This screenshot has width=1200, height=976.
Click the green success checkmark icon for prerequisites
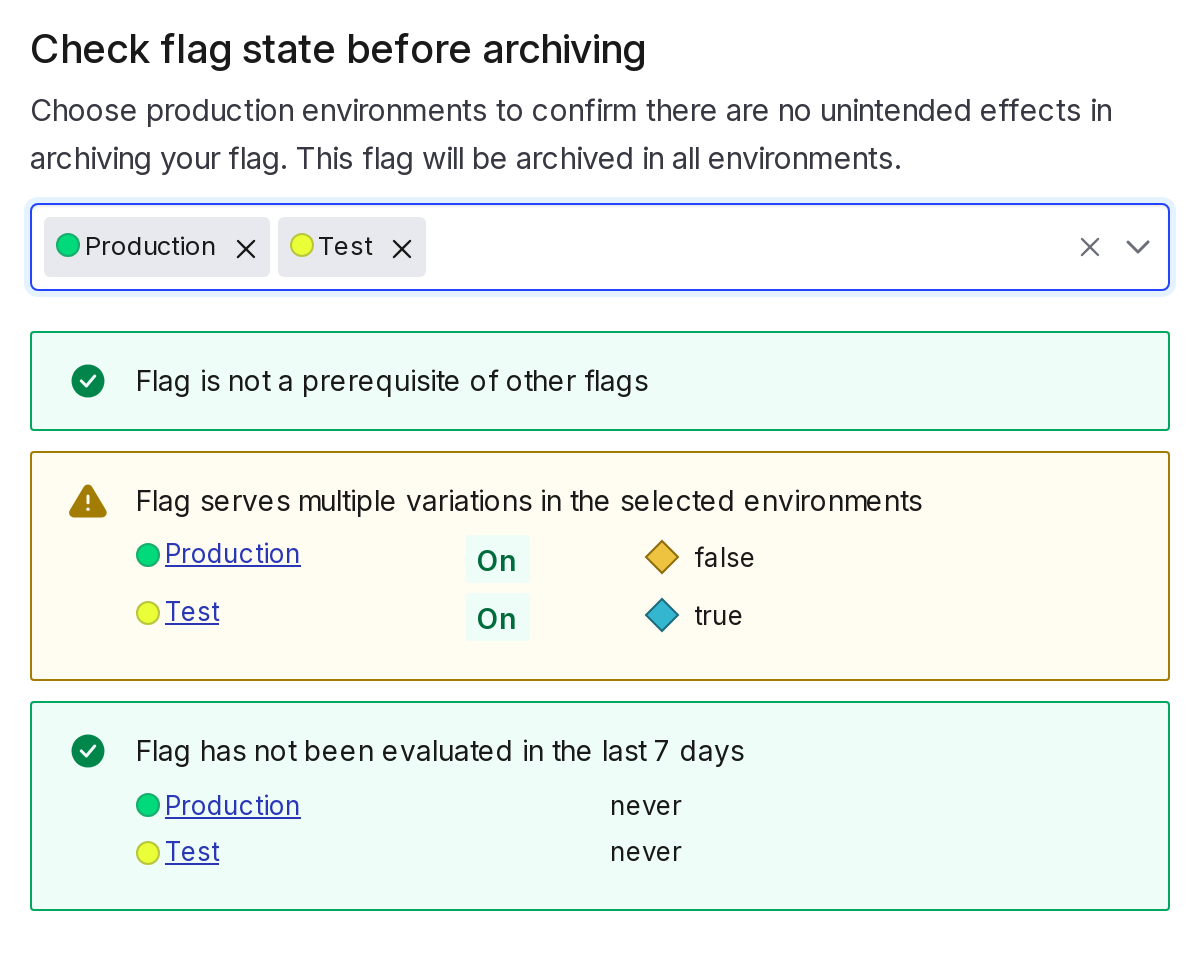click(88, 381)
